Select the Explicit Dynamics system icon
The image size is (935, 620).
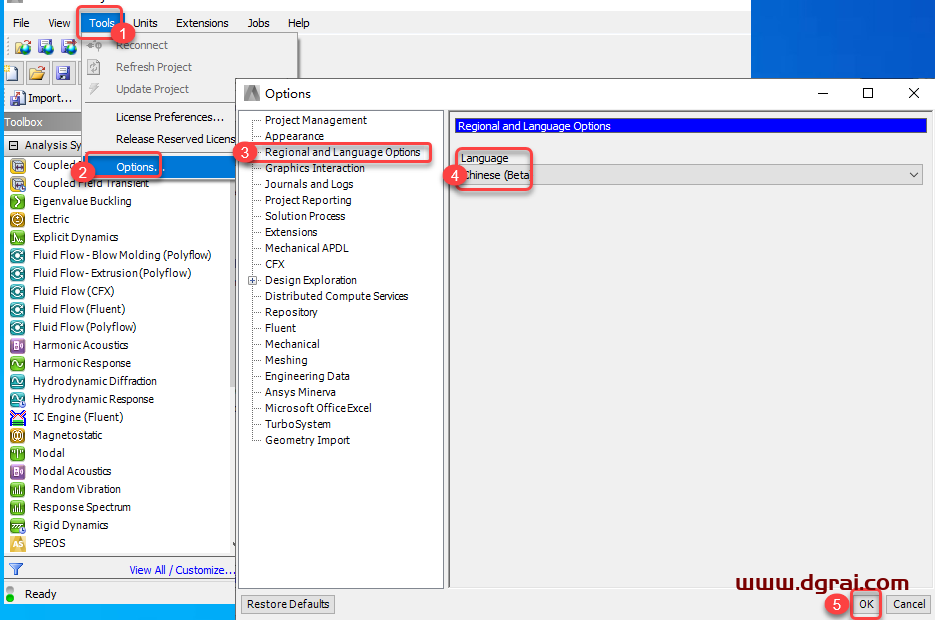[x=18, y=237]
